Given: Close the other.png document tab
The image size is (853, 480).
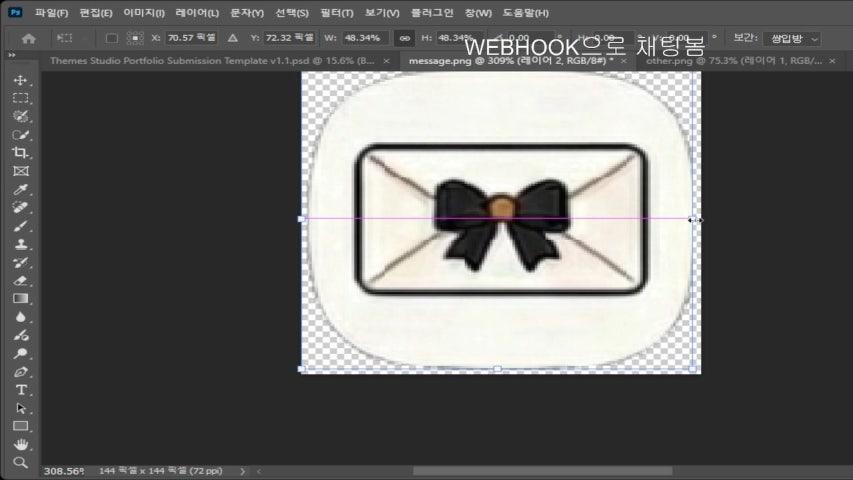Looking at the screenshot, I should point(832,61).
